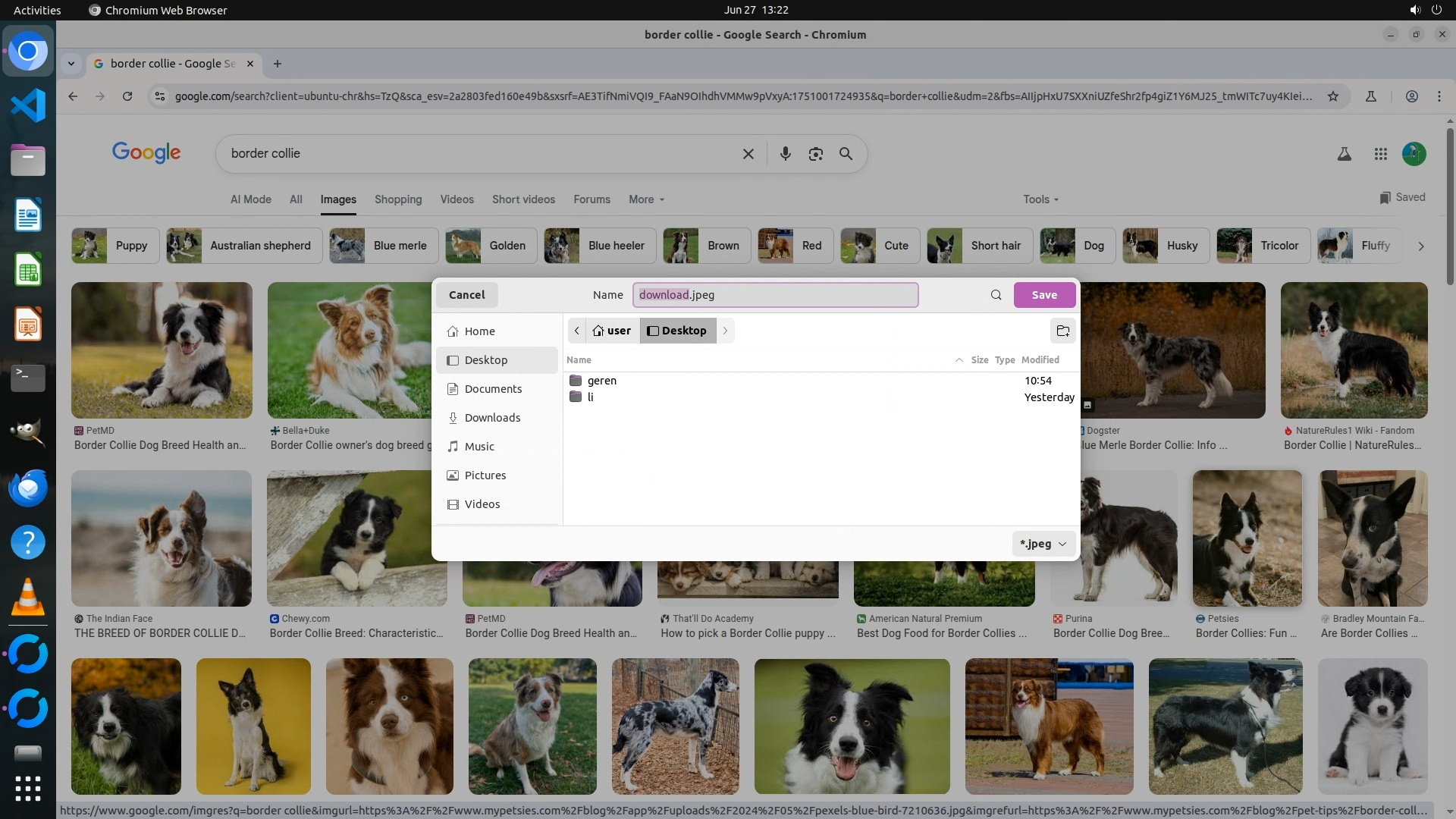The width and height of the screenshot is (1456, 819).
Task: Clear the Google search box text
Action: tap(748, 154)
